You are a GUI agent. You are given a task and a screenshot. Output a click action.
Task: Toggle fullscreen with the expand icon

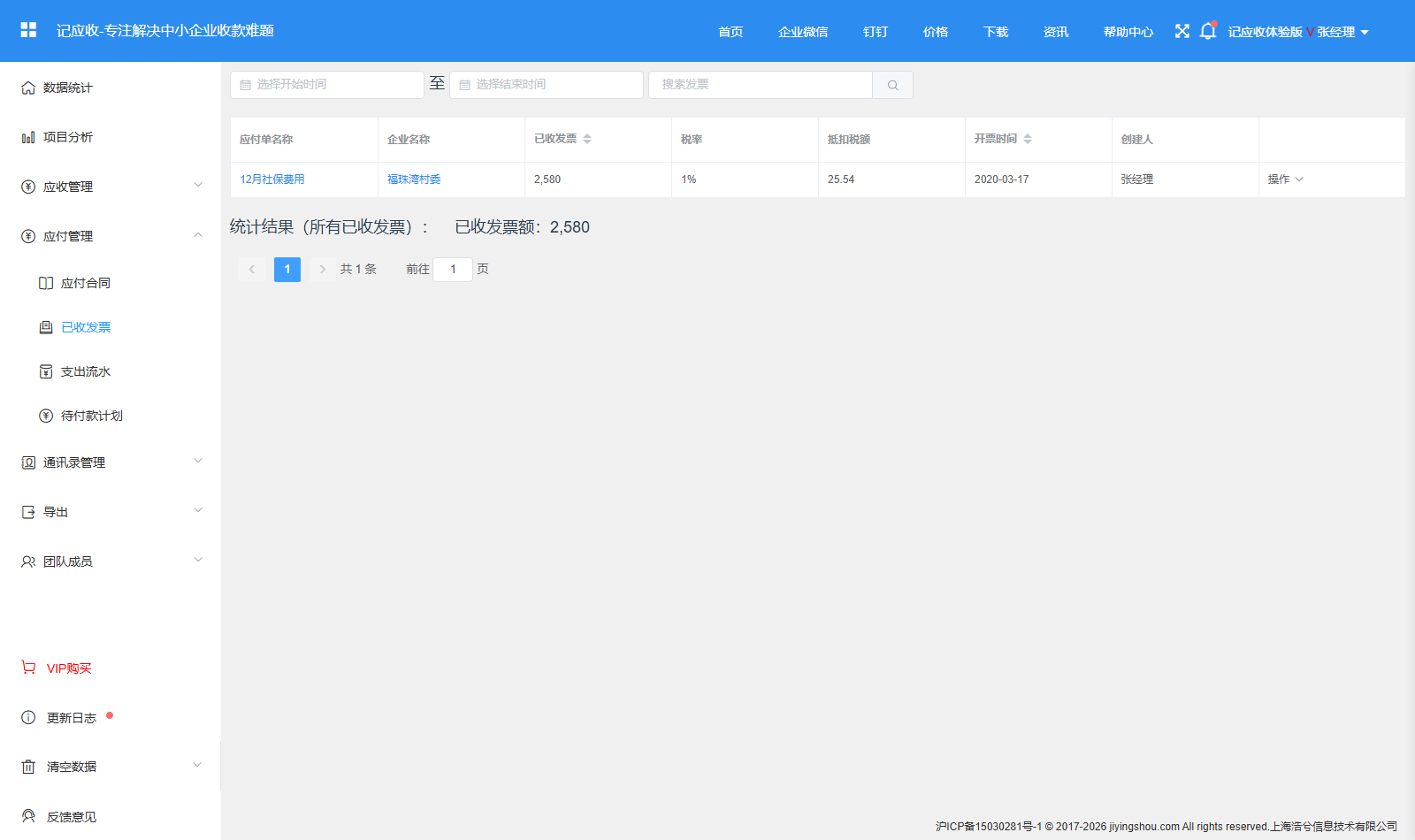(1182, 31)
